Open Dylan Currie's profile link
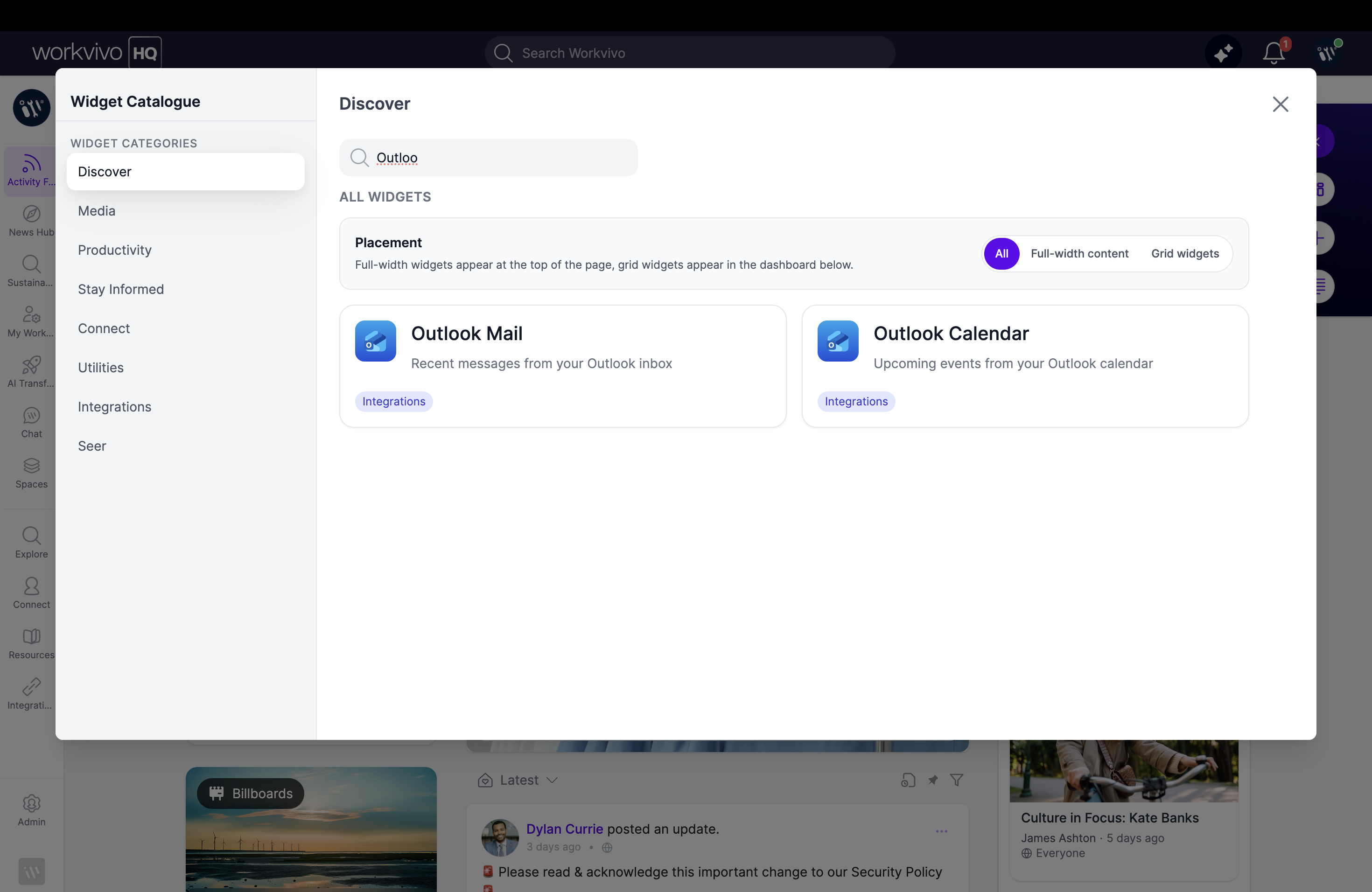 (564, 829)
